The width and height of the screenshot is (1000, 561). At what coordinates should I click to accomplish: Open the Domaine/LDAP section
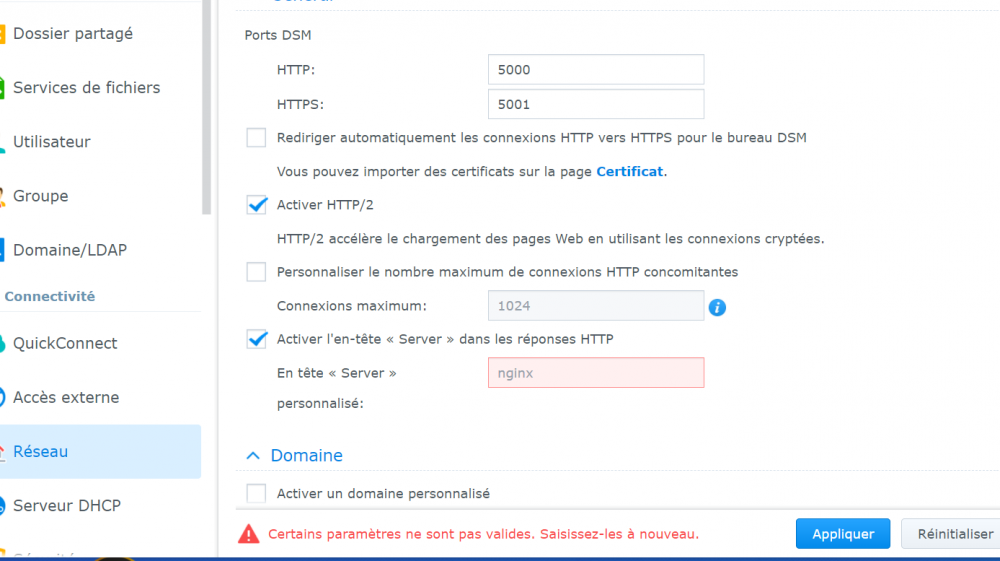(69, 250)
